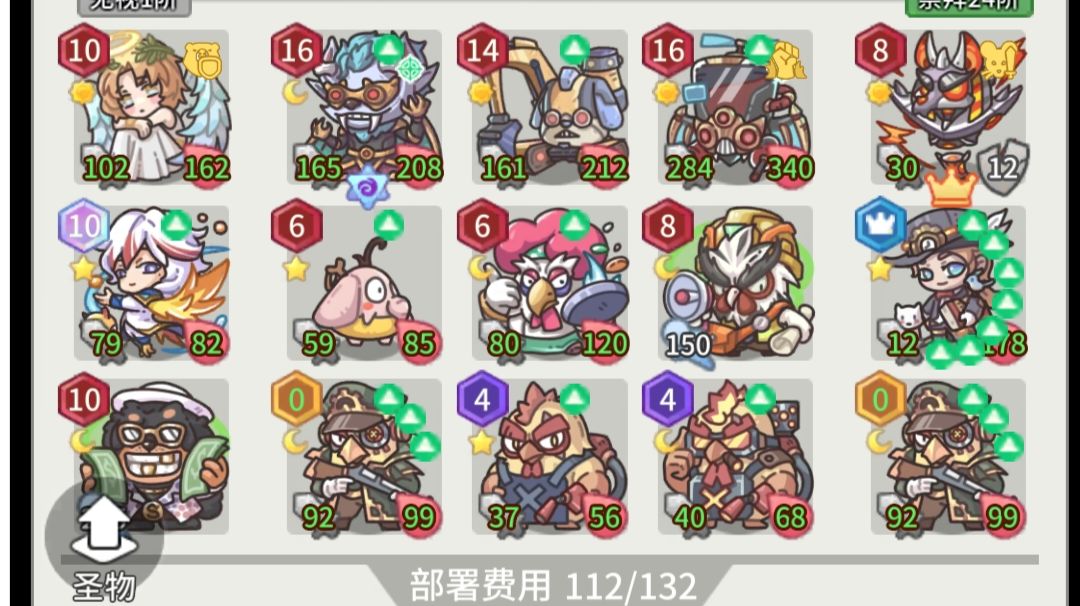The width and height of the screenshot is (1080, 606).
Task: Tap the orange crown icon above steampunk girl
Action: click(x=952, y=184)
